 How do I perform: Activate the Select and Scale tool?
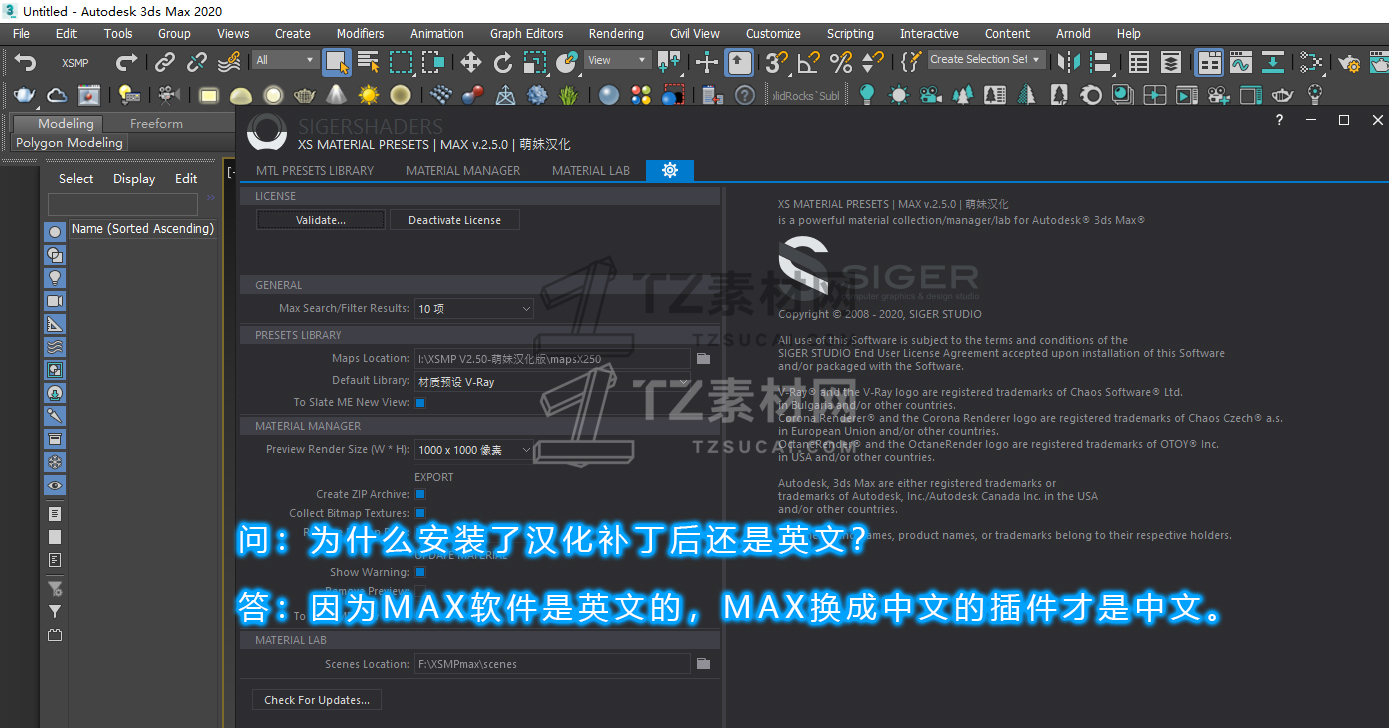tap(535, 62)
